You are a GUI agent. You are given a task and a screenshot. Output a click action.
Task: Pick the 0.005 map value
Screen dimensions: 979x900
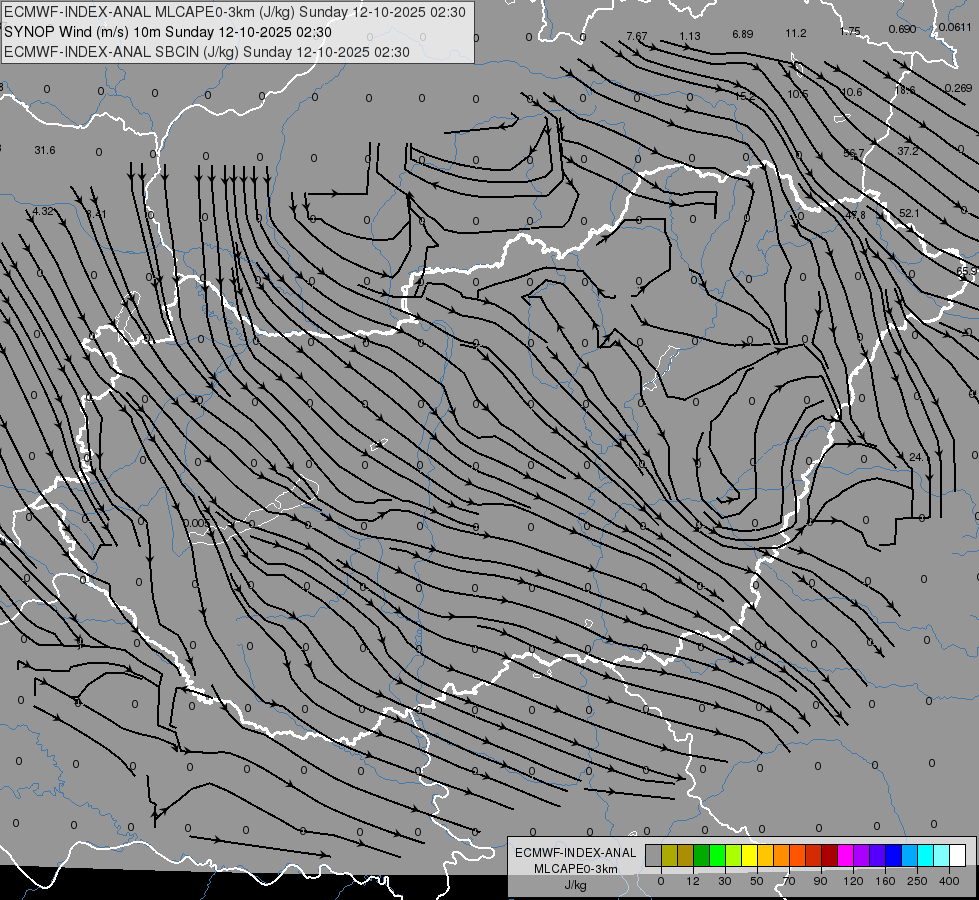point(197,523)
